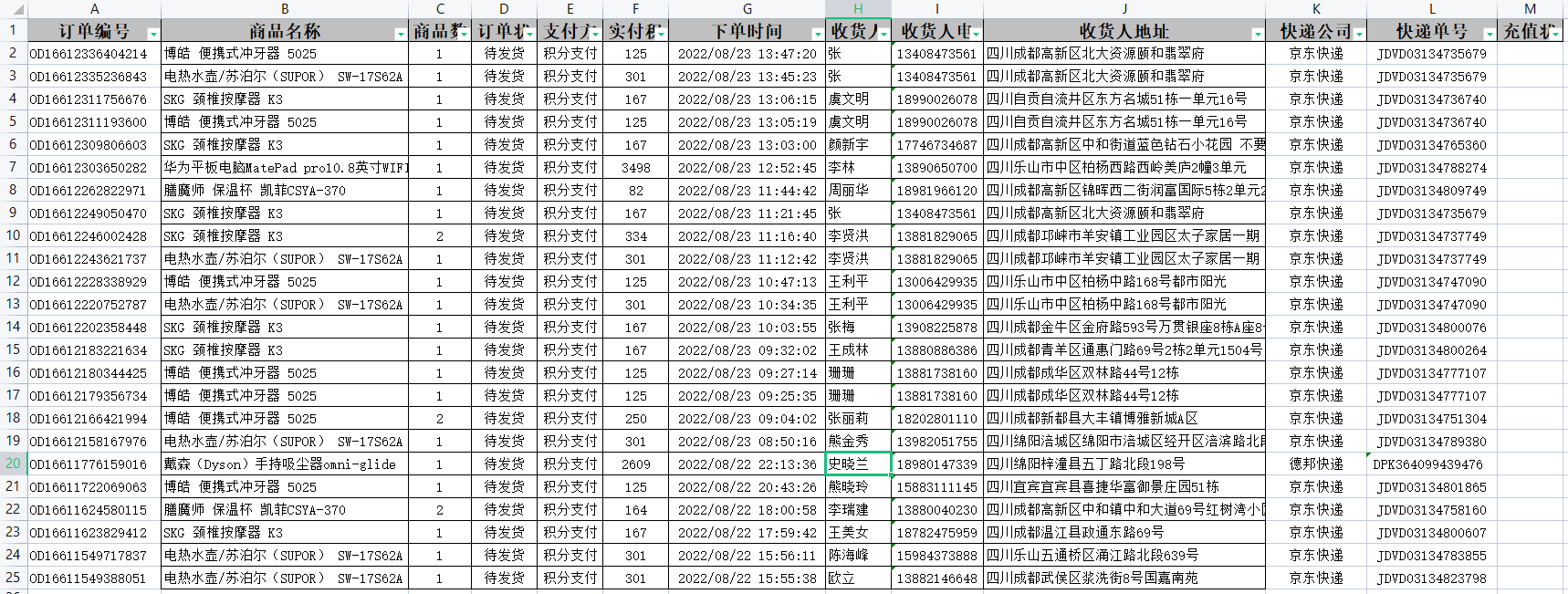
Task: Open the 快递公司 header filter dropdown
Action: click(1359, 34)
